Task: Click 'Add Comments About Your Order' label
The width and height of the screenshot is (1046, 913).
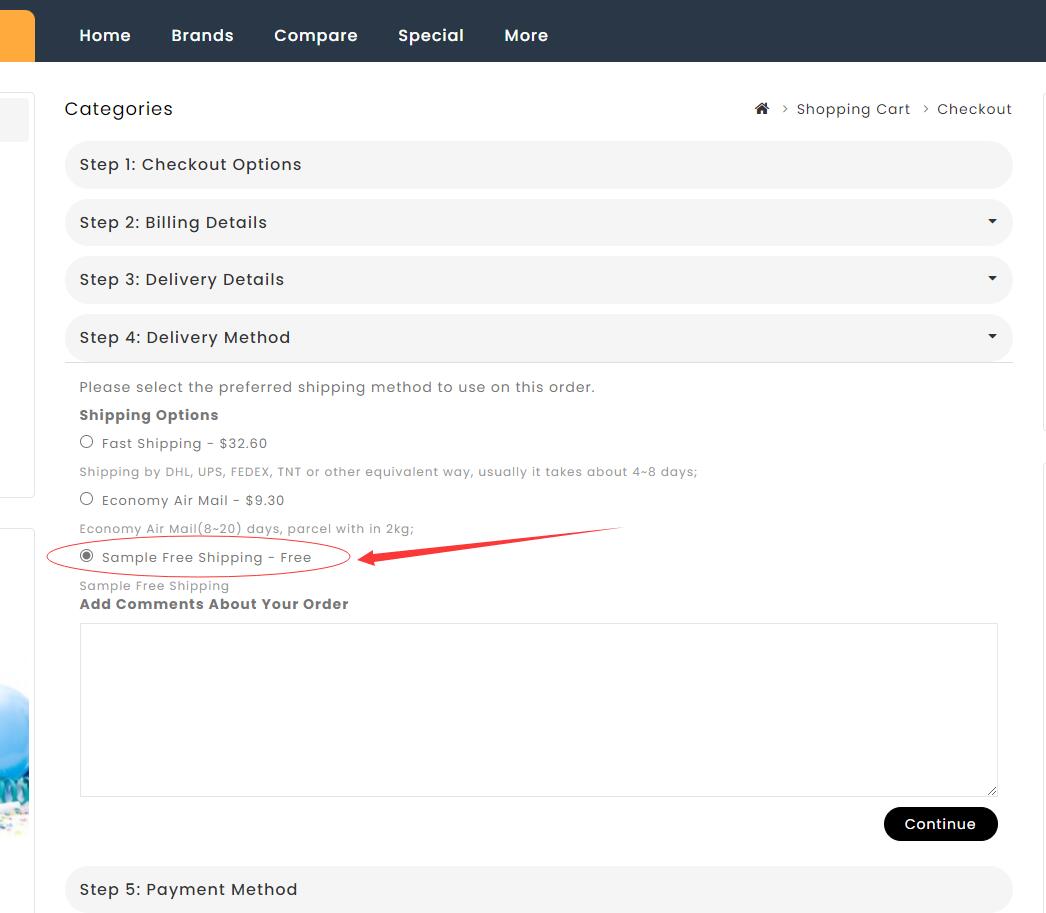Action: coord(213,604)
